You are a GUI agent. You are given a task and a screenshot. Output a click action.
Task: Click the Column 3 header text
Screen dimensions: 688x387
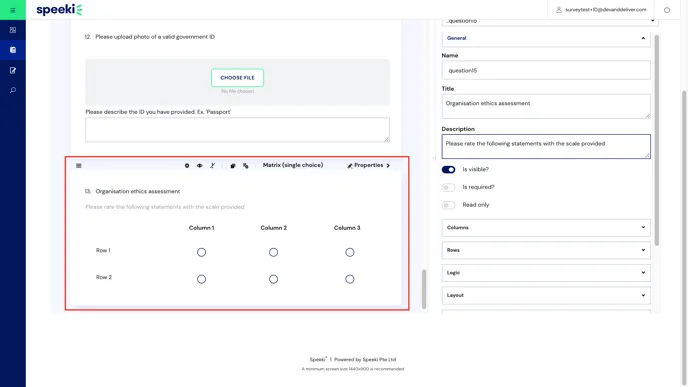pos(347,228)
